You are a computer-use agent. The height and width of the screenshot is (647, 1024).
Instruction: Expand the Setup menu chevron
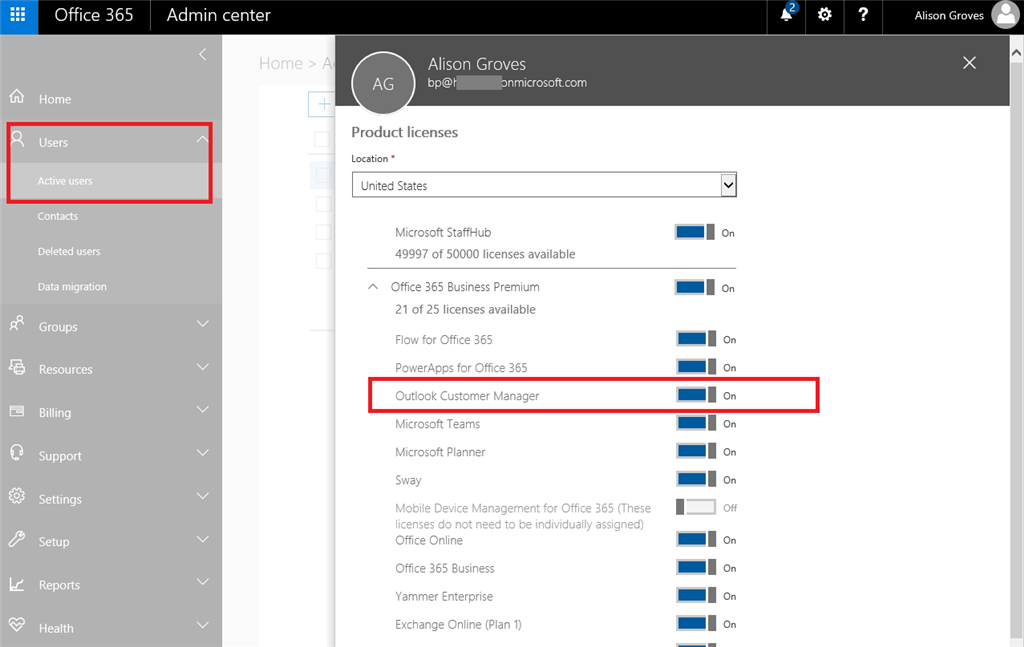point(202,539)
